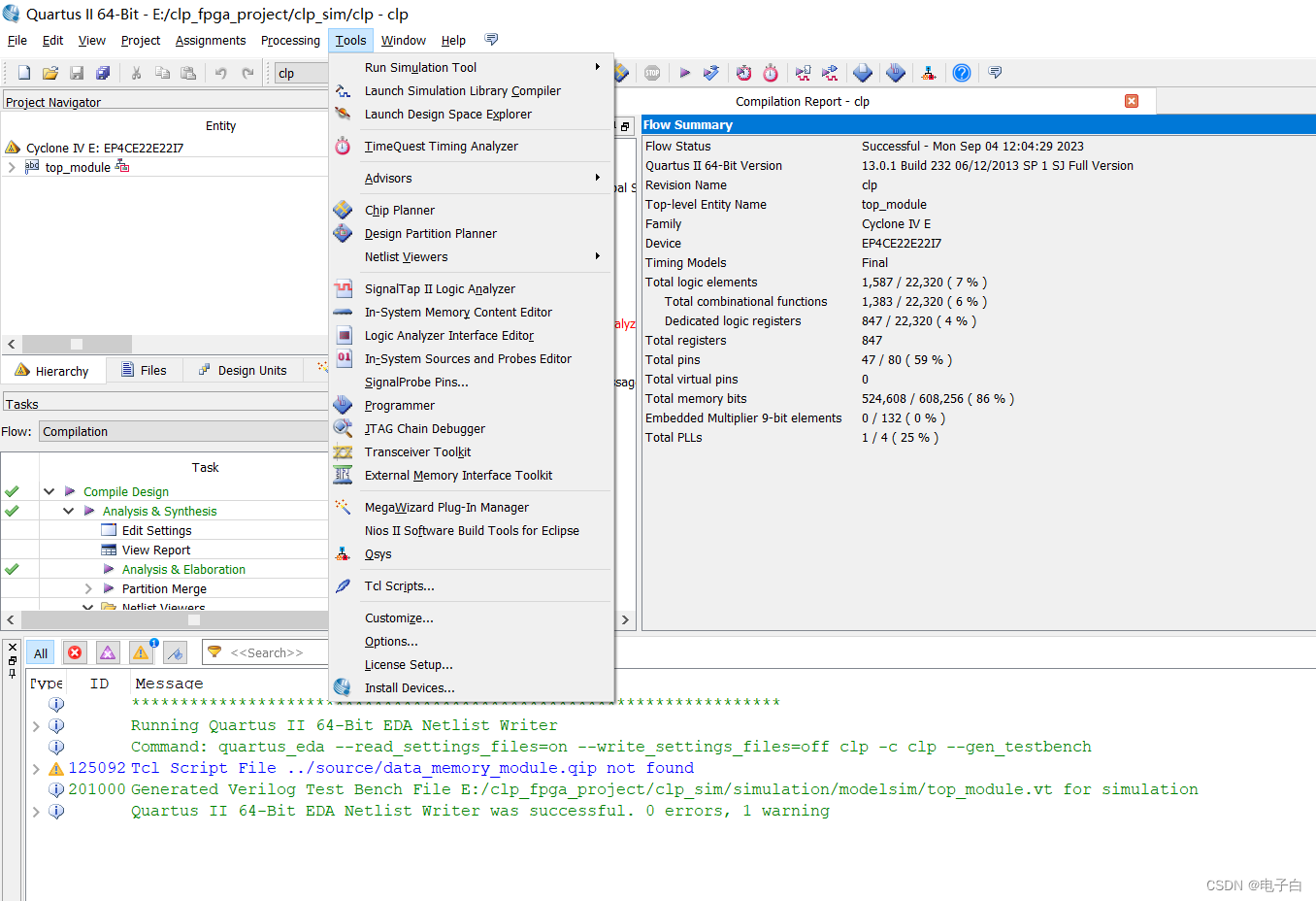
Task: Select the View Report task
Action: click(156, 550)
